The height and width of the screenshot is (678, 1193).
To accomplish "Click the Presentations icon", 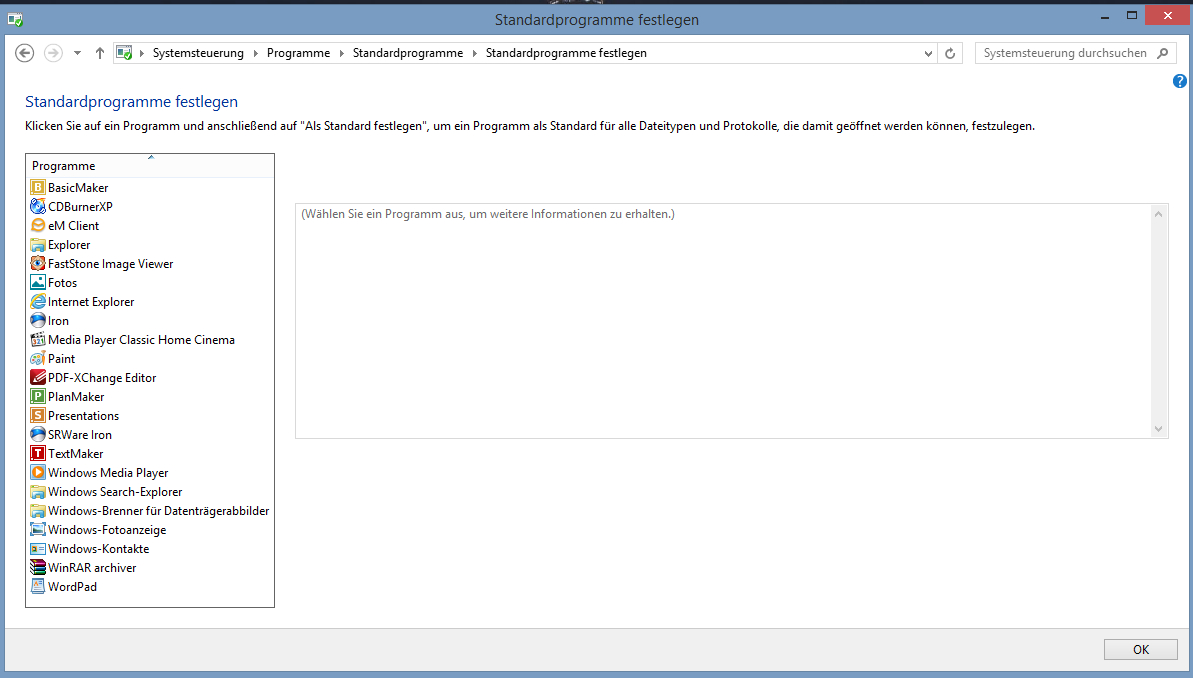I will pos(37,415).
